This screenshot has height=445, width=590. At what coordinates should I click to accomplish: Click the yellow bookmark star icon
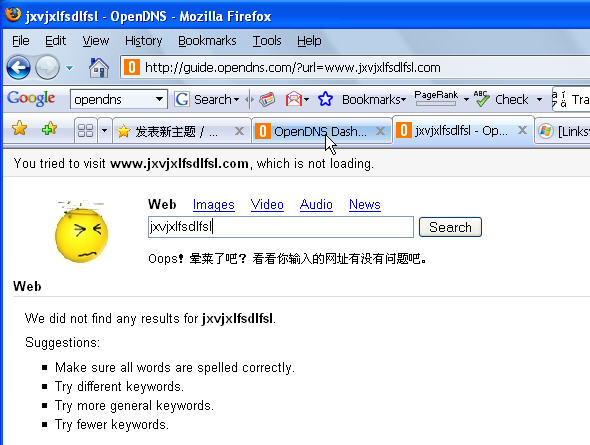coord(20,129)
